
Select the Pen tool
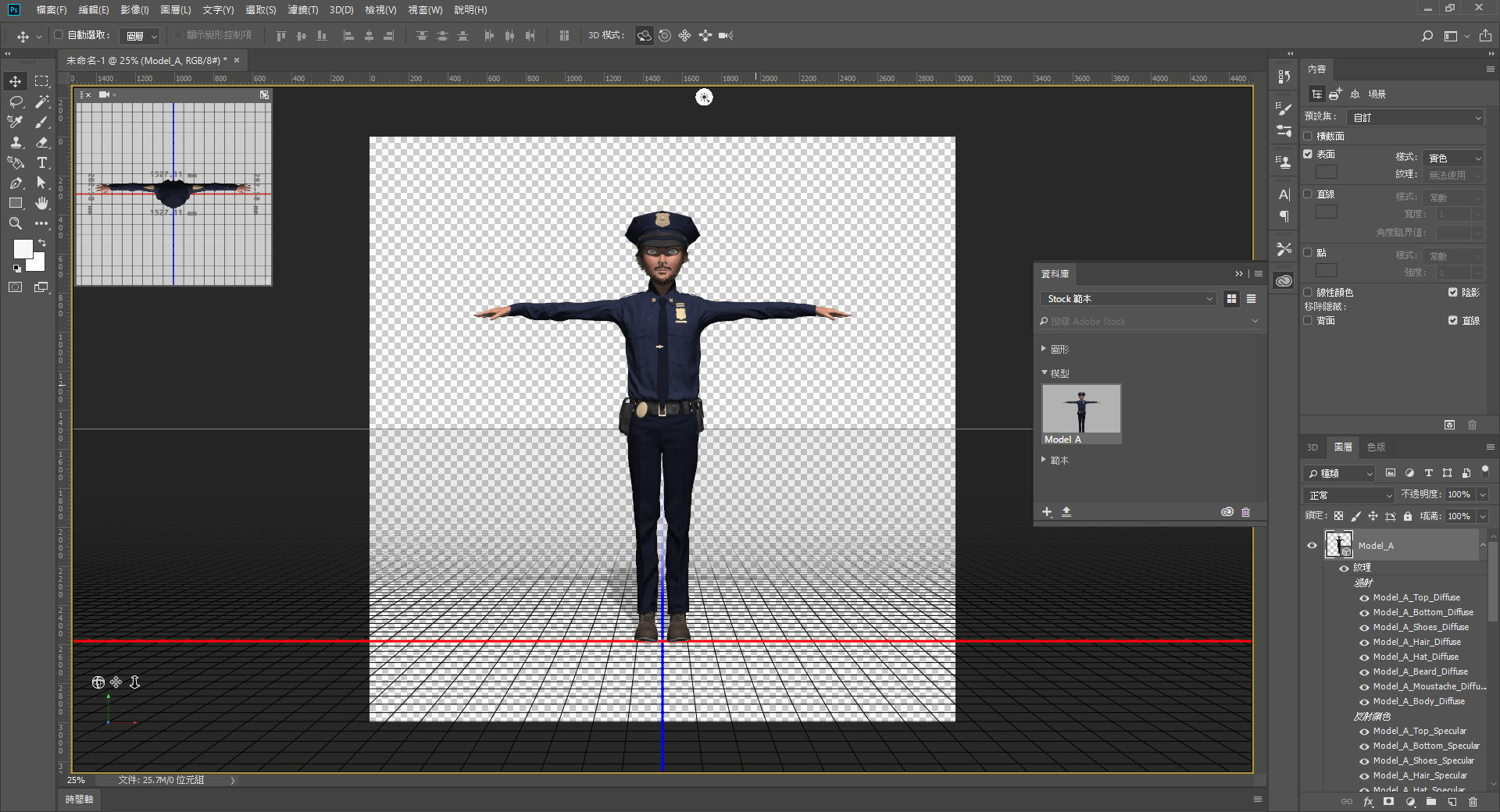16,183
